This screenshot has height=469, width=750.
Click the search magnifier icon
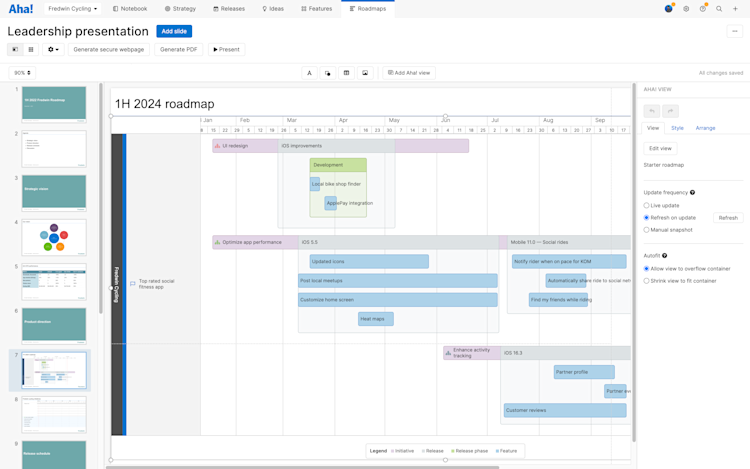(719, 9)
